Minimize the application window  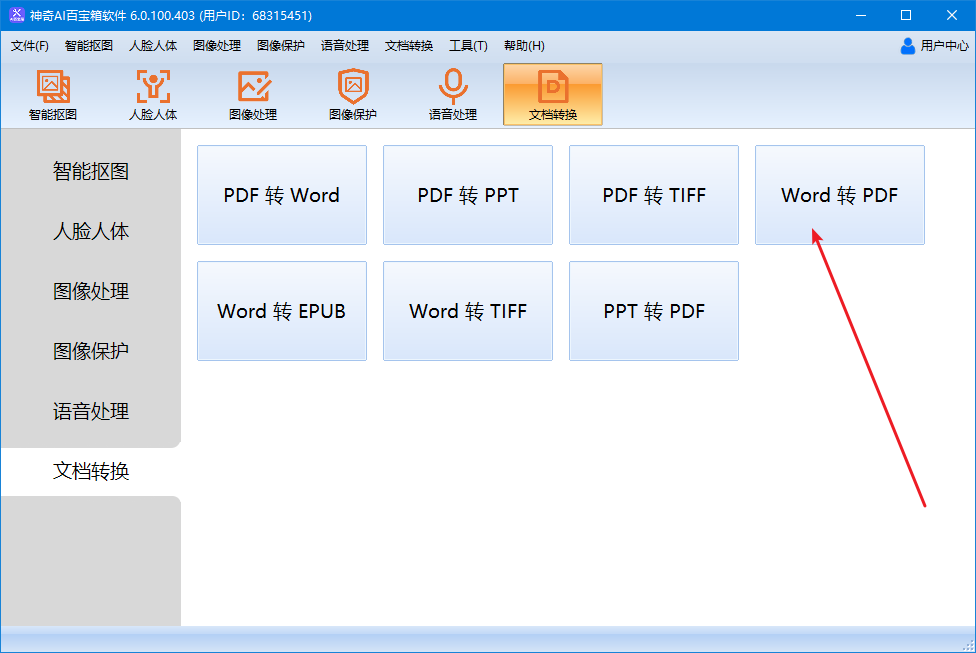pyautogui.click(x=861, y=15)
